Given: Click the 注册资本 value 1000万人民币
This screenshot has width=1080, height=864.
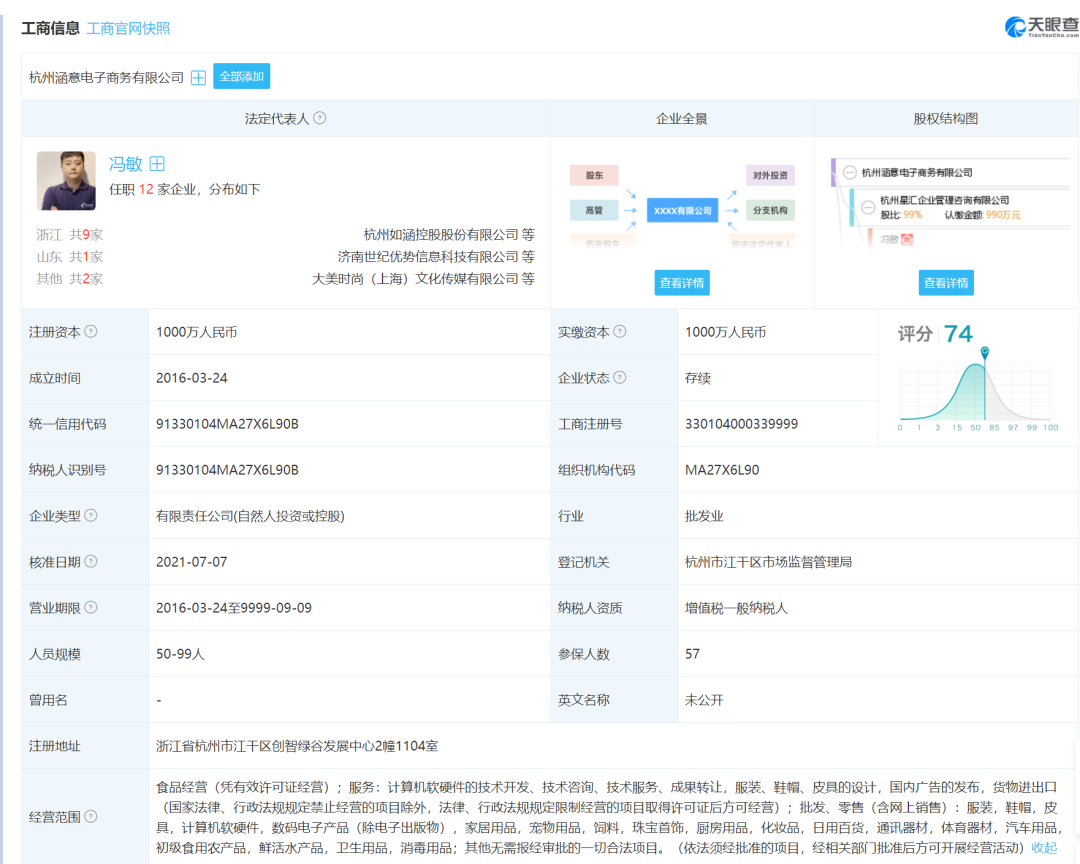Looking at the screenshot, I should (196, 332).
